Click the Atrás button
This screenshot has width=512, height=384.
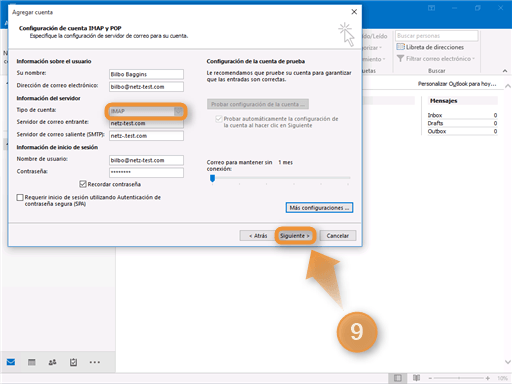[x=258, y=236]
